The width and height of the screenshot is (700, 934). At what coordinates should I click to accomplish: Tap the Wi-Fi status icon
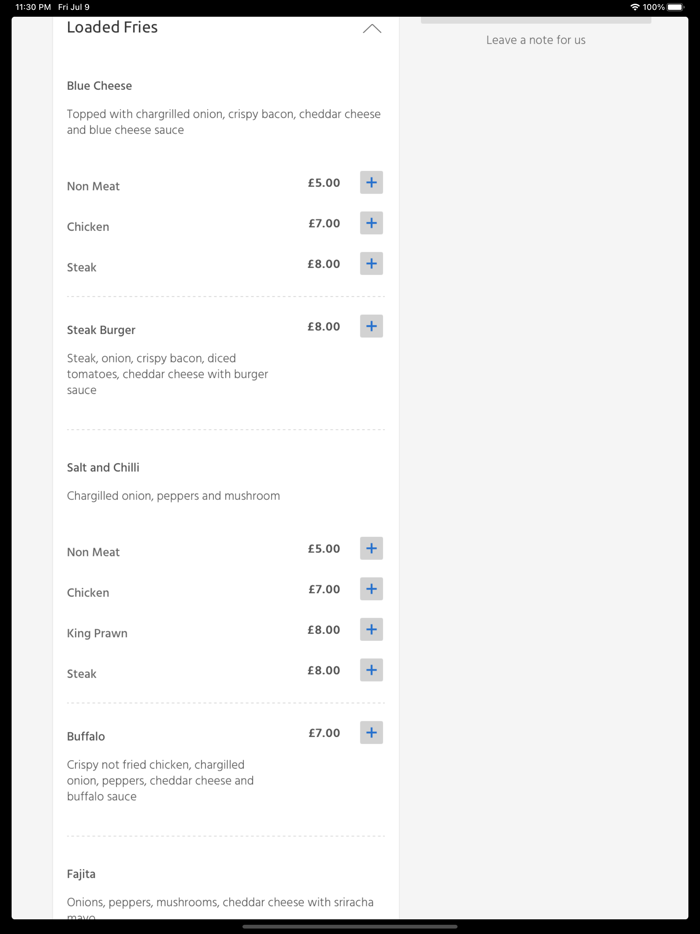pyautogui.click(x=635, y=7)
